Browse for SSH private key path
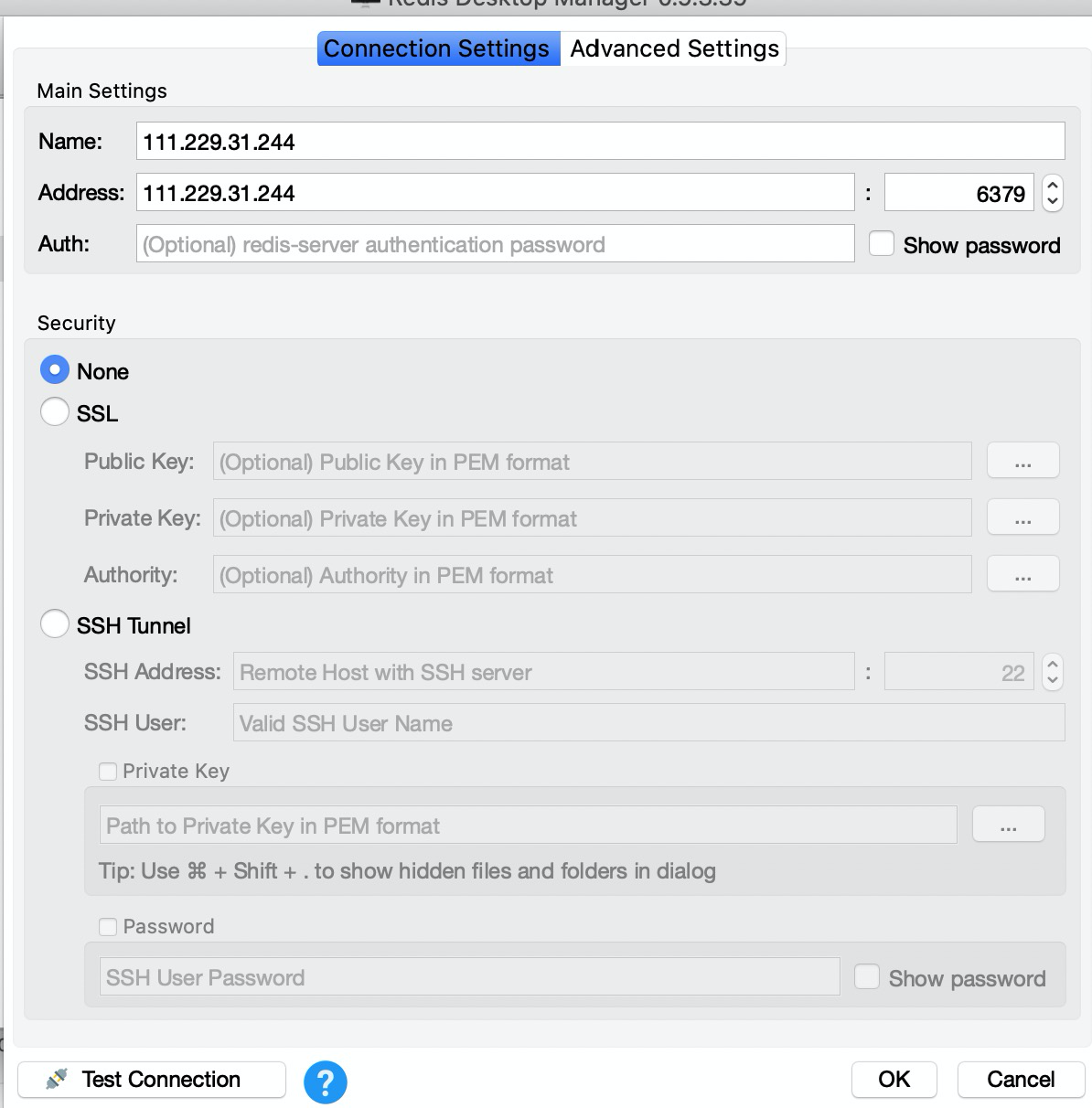The width and height of the screenshot is (1092, 1108). 1009,825
